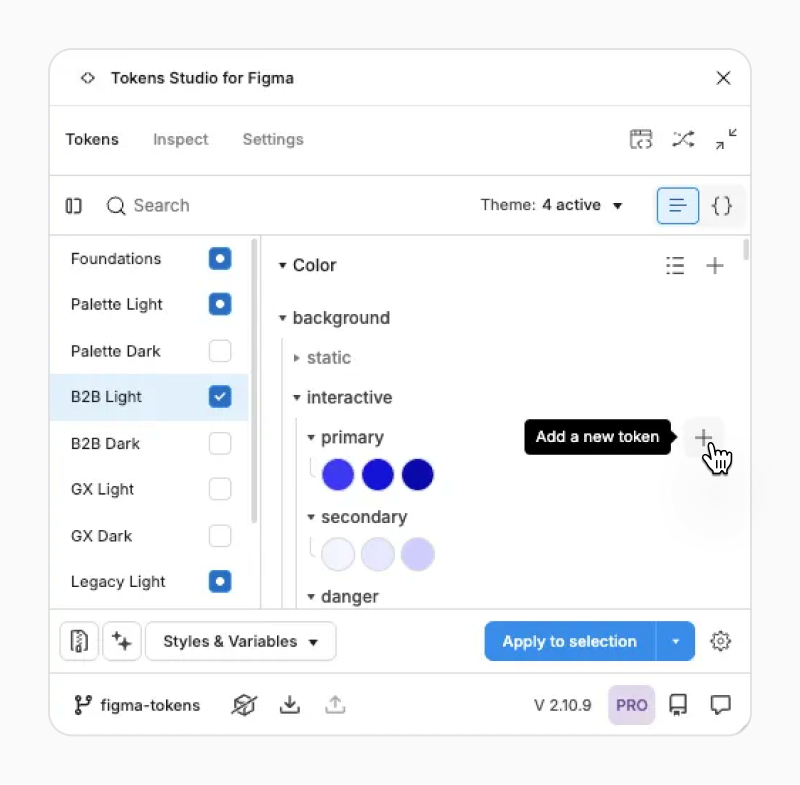The height and width of the screenshot is (785, 800).
Task: Switch to the Inspect tab
Action: [x=181, y=140]
